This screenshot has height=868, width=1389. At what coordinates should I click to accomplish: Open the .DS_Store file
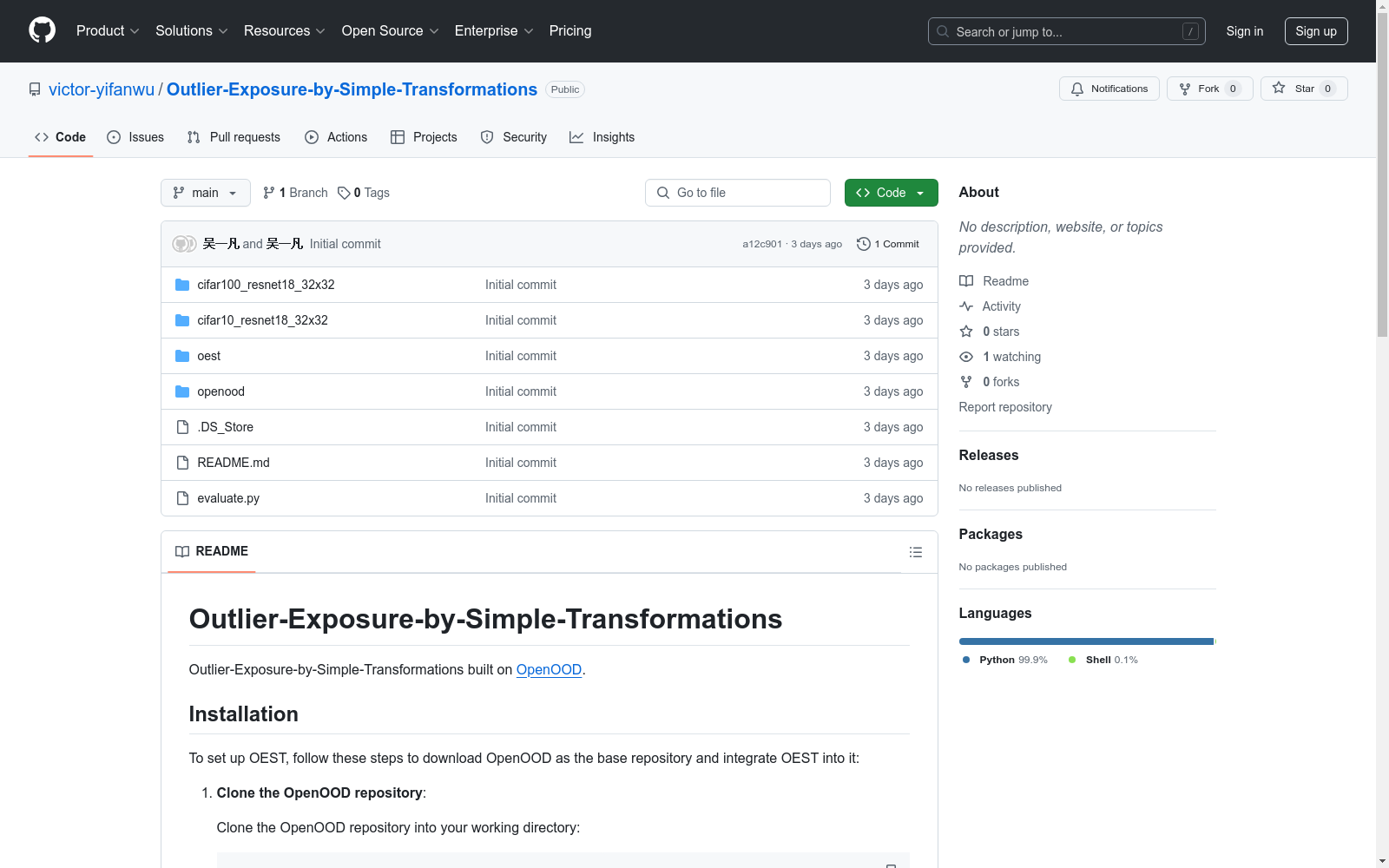coord(225,427)
